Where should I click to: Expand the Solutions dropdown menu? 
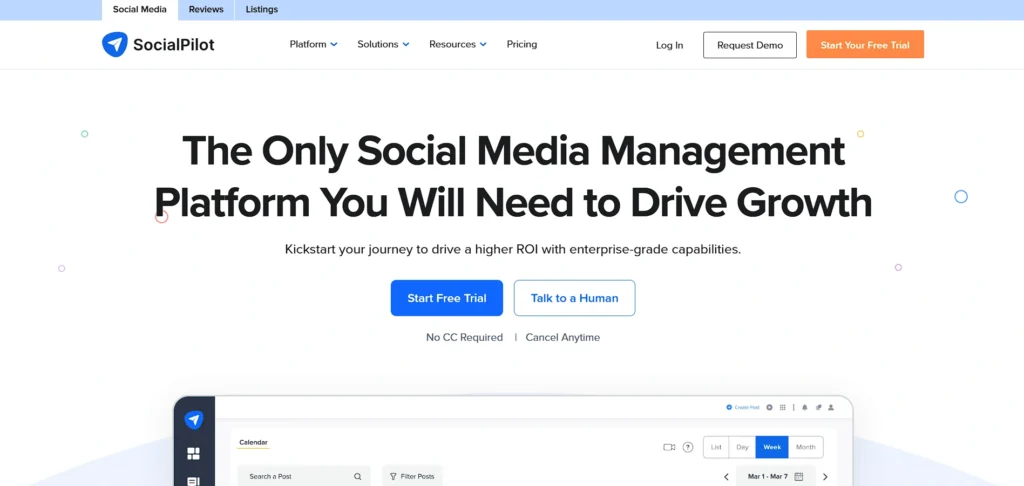click(x=383, y=44)
